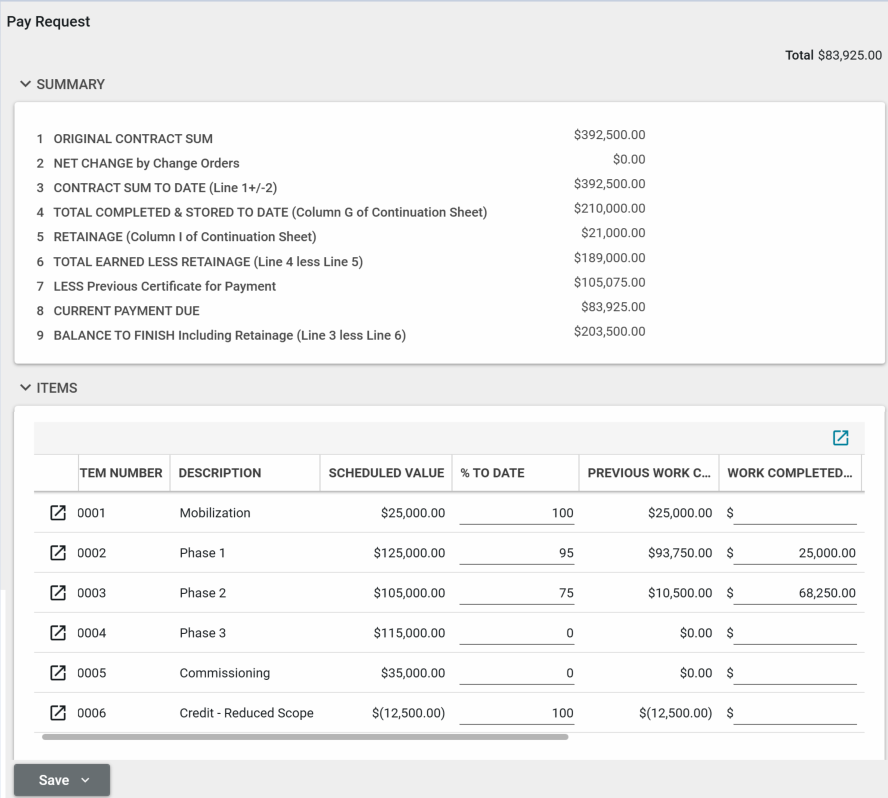Open item 0003 Phase 2 detail icon
The width and height of the screenshot is (888, 798).
pos(58,593)
